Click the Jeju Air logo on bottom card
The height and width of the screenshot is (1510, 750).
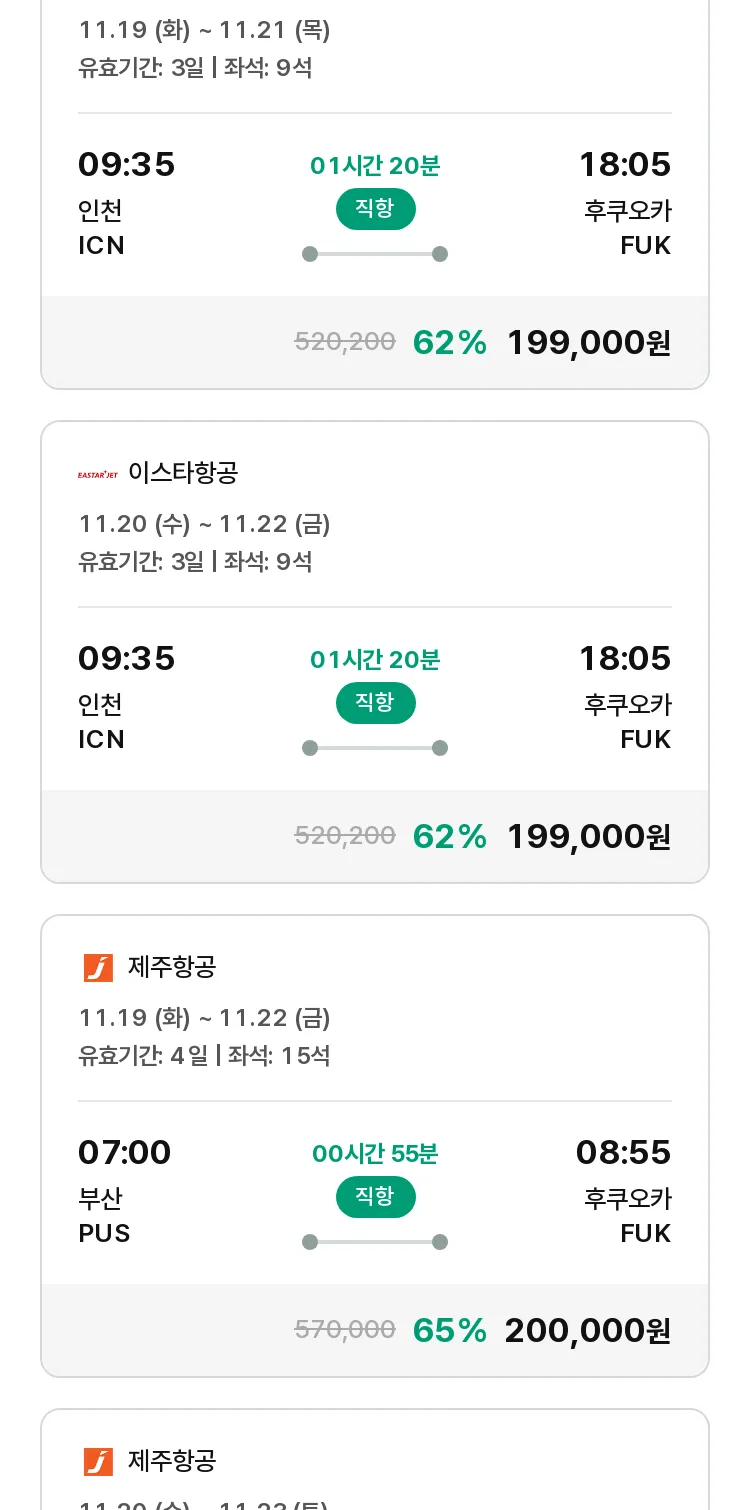pos(98,1462)
